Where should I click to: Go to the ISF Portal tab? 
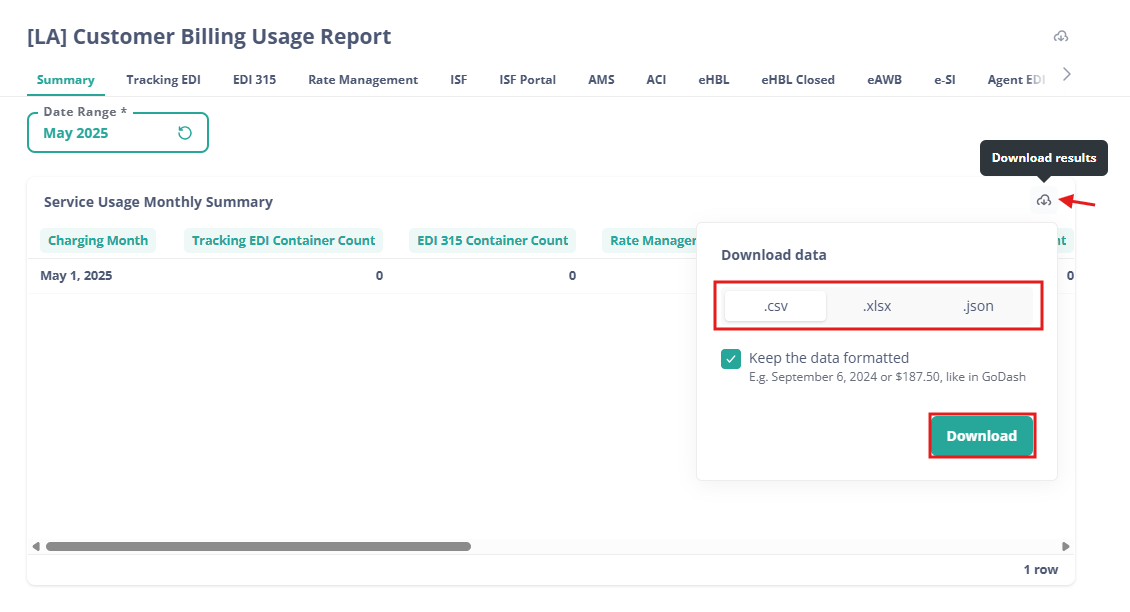(527, 80)
